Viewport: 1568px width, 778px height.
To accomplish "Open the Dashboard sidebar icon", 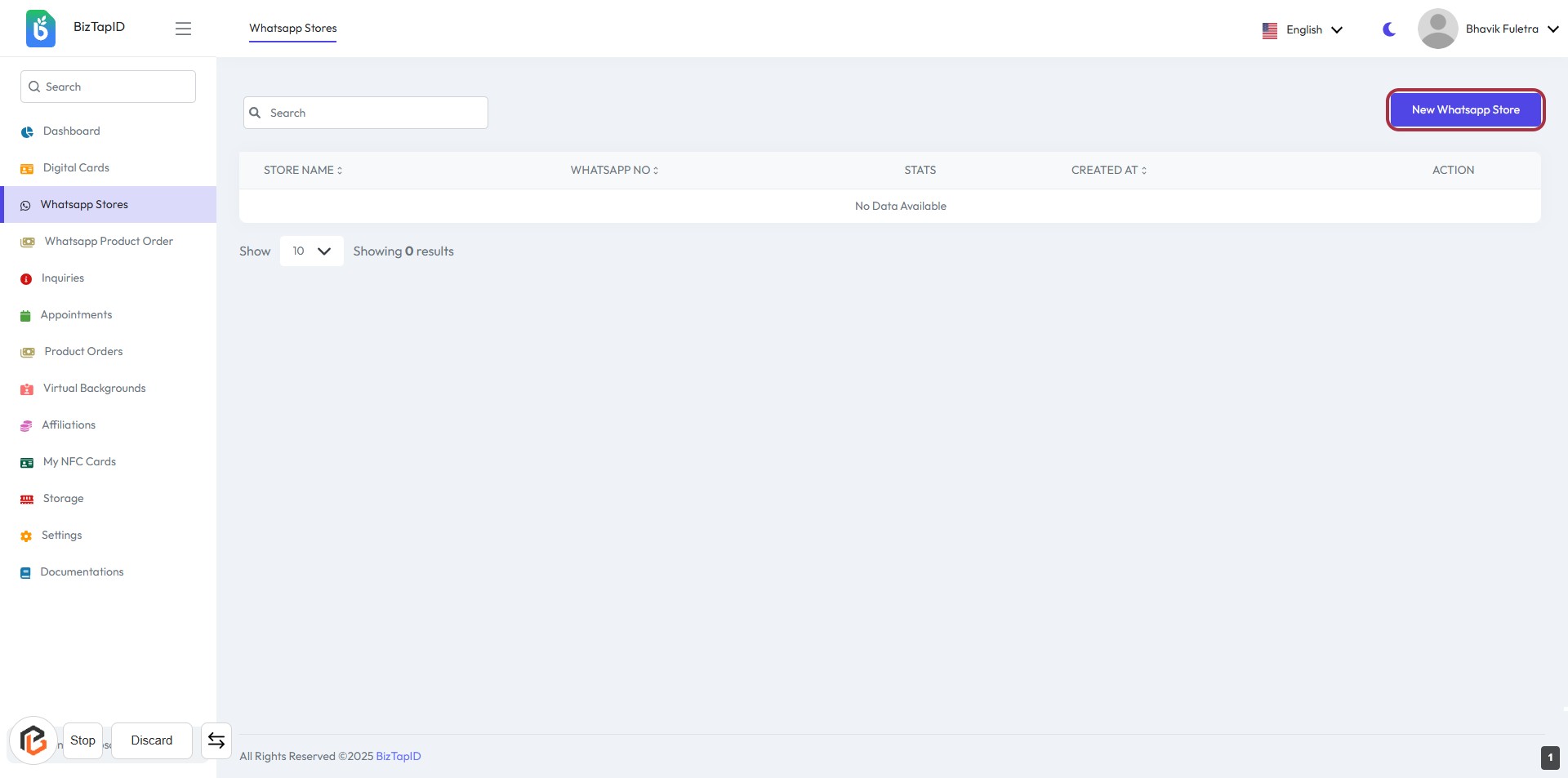I will [x=27, y=131].
